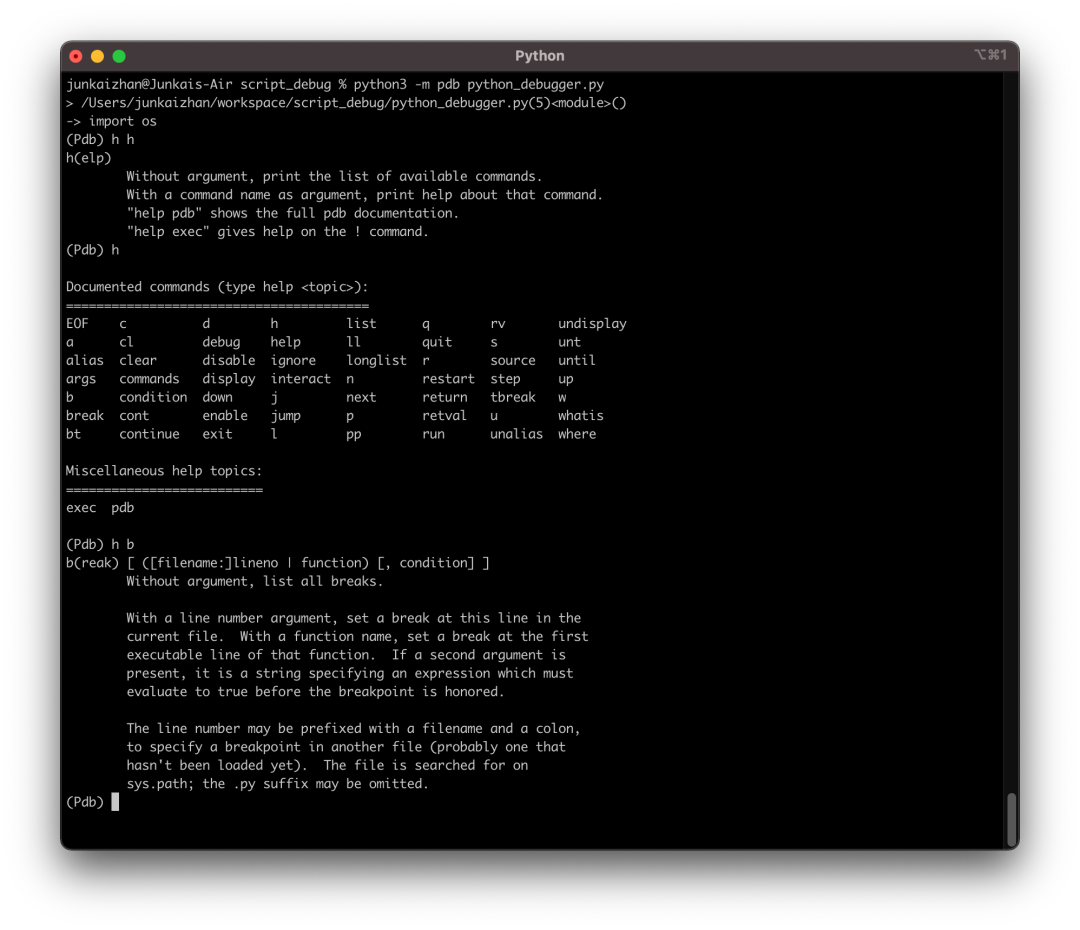
Task: Click the 'step' command entry
Action: point(505,380)
